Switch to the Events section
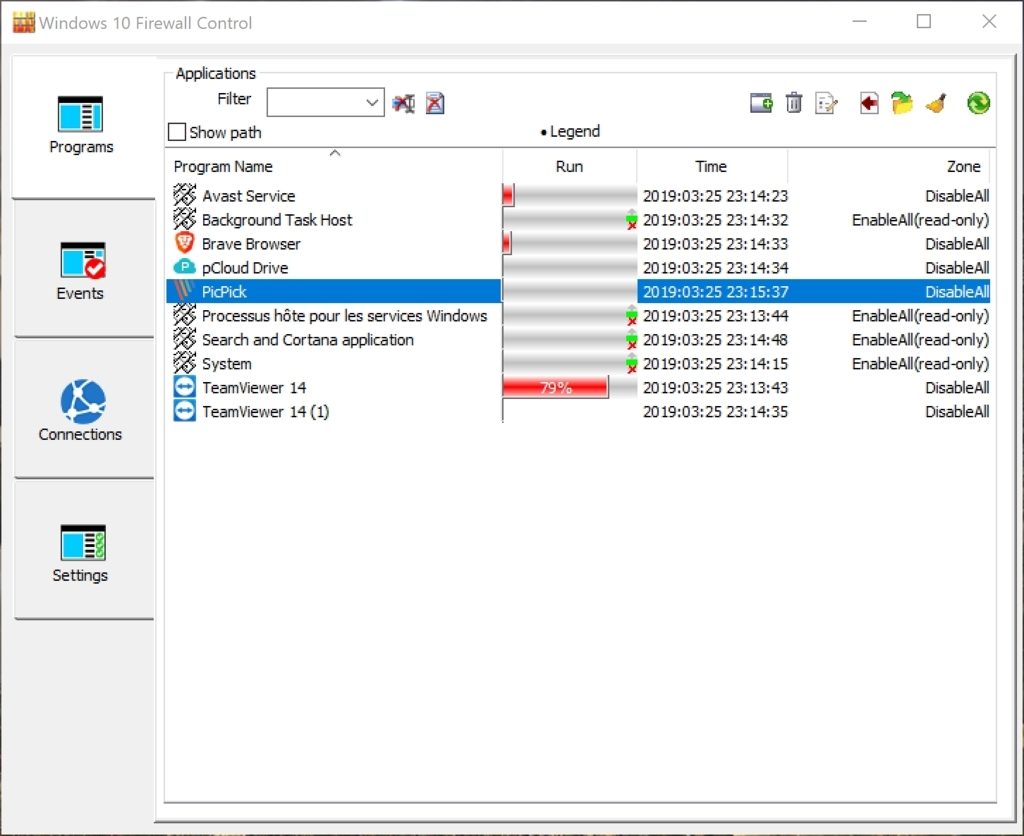 (82, 270)
